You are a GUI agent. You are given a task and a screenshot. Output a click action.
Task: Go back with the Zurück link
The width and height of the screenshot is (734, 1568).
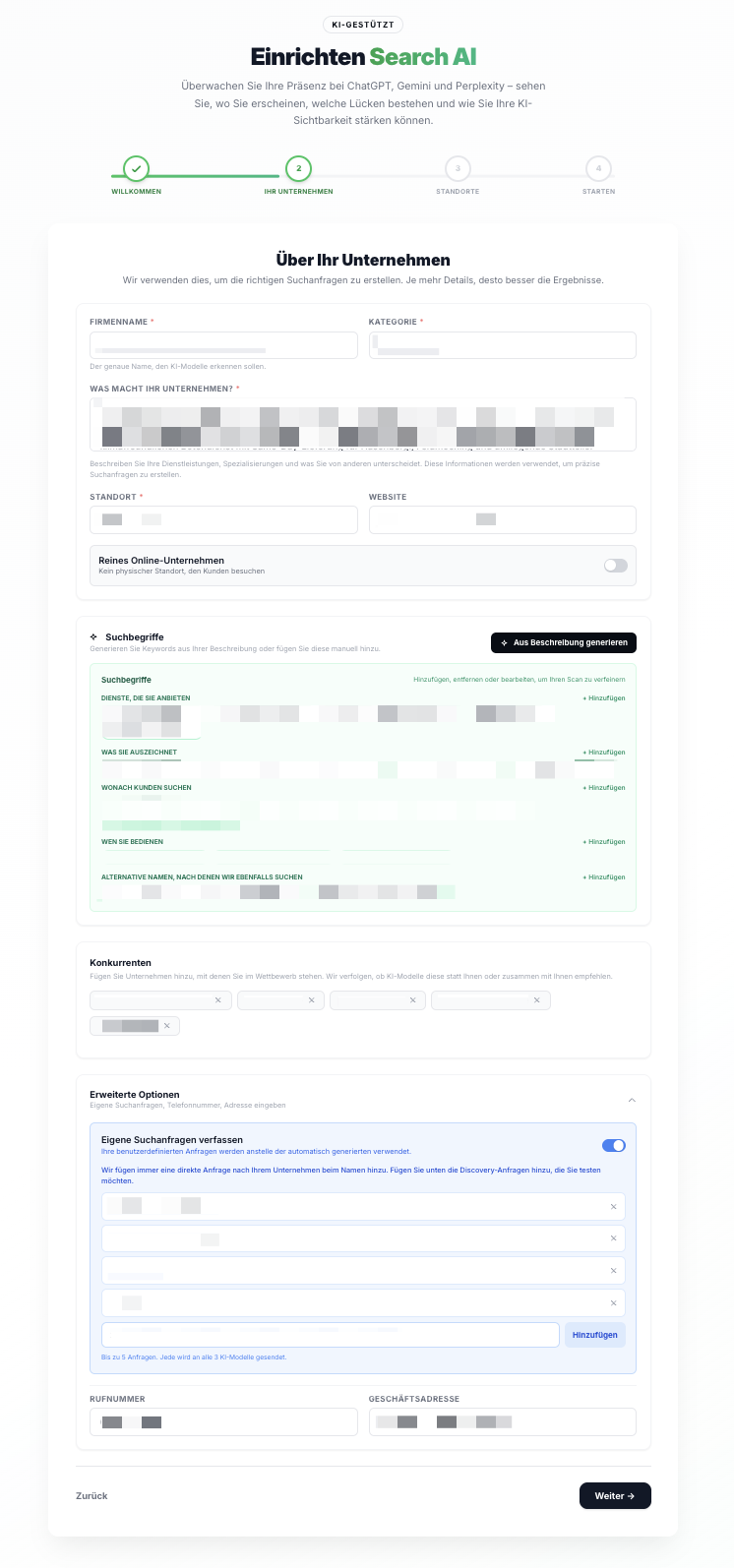(x=92, y=1496)
